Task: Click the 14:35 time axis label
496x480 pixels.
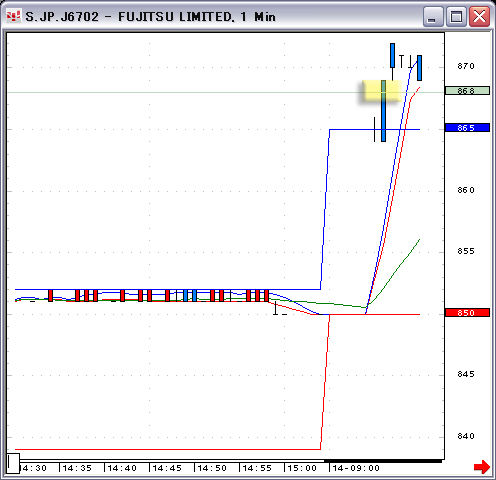Action: (x=77, y=468)
